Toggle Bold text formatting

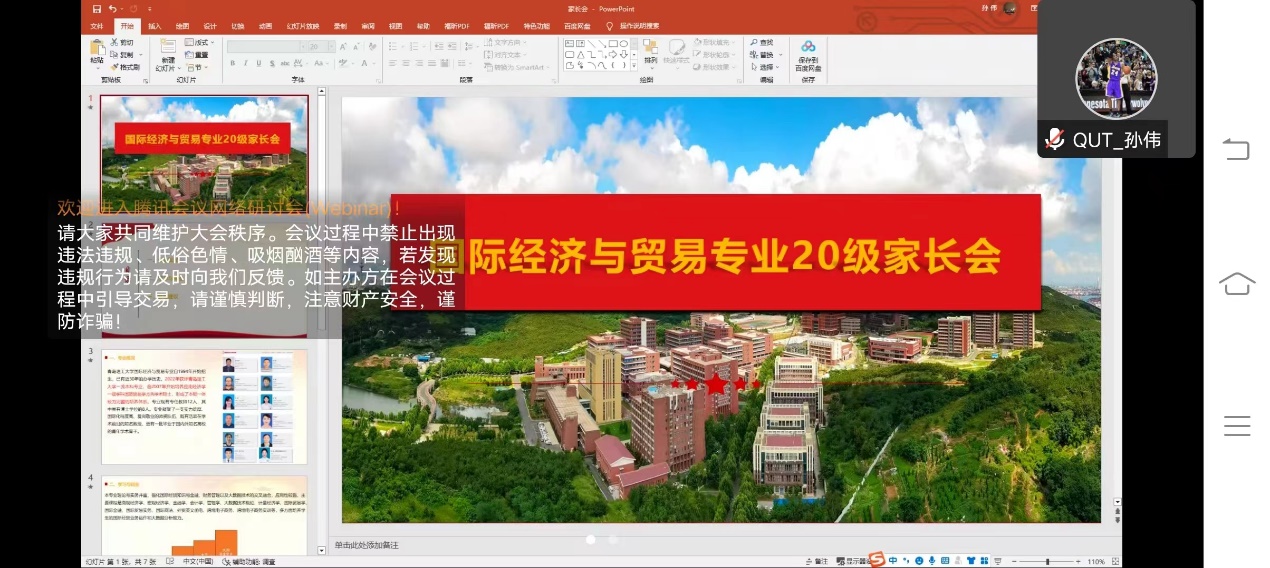point(232,63)
